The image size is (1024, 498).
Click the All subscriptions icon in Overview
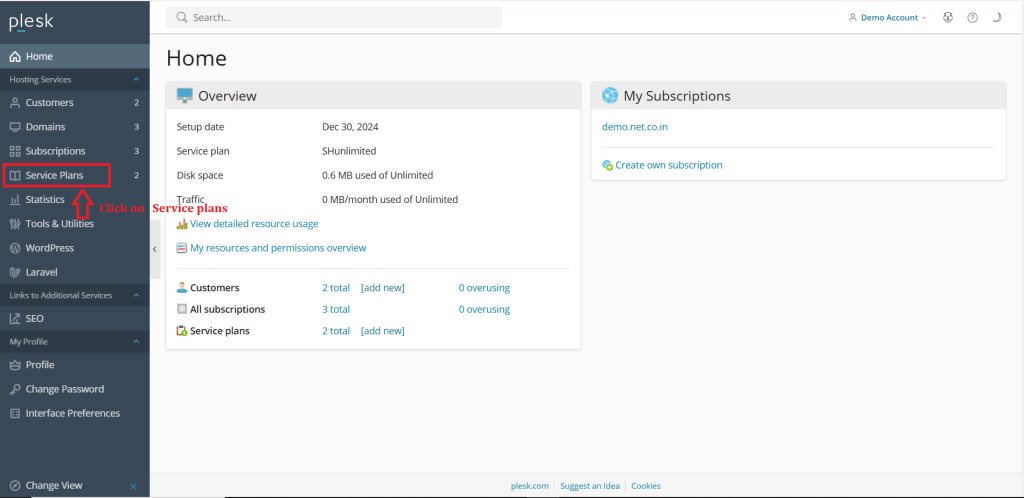[182, 309]
